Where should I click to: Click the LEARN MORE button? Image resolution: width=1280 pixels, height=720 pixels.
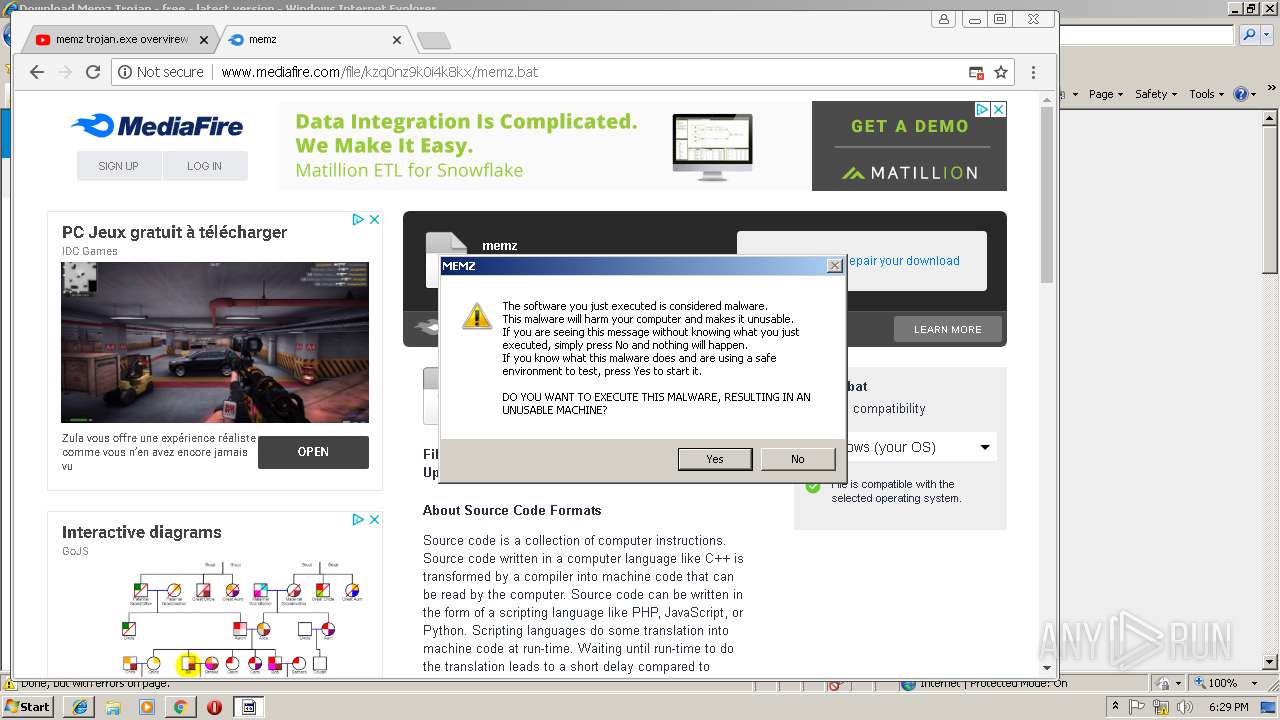tap(947, 329)
